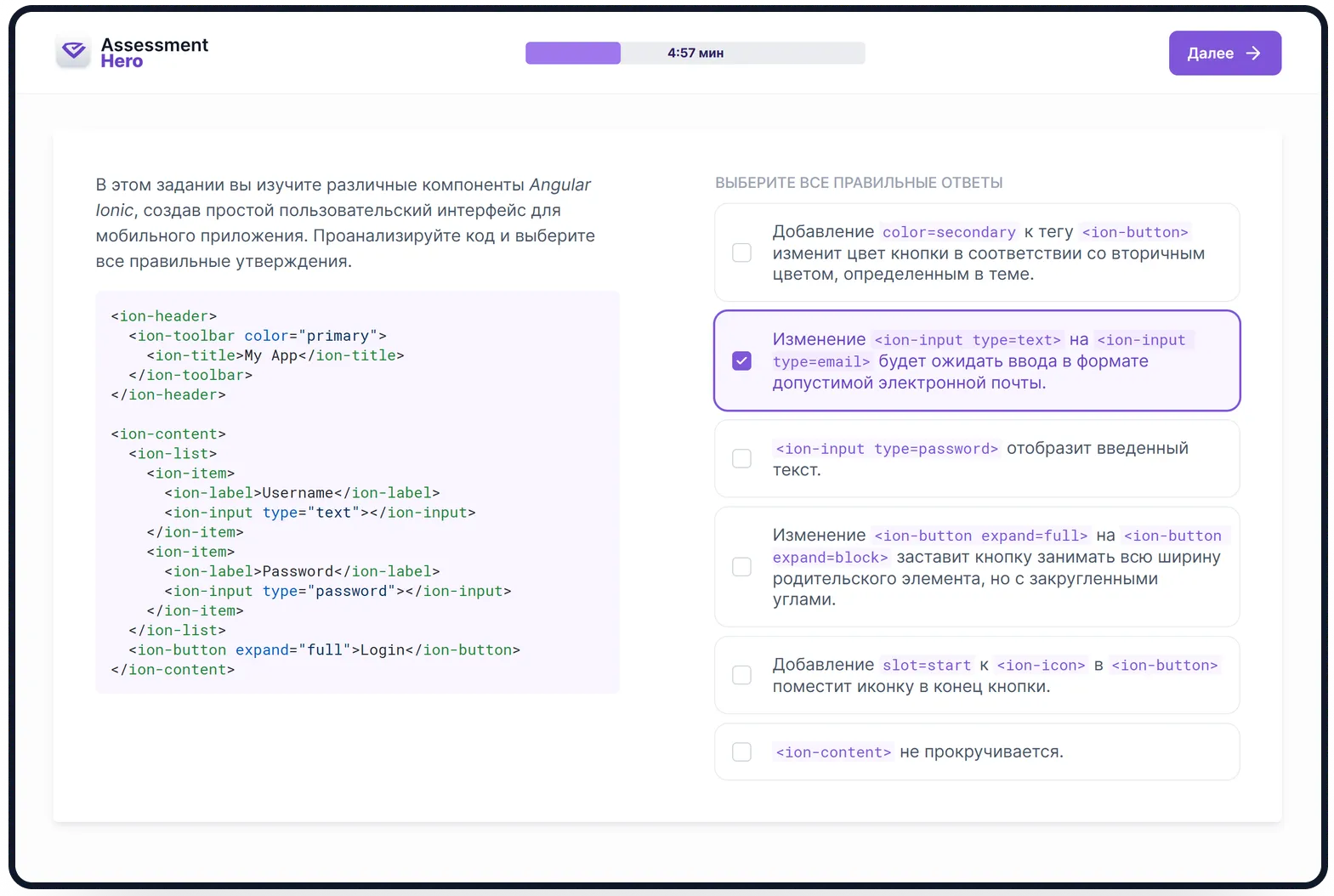
Task: Uncheck the selected type=email answer checkbox
Action: (x=741, y=361)
